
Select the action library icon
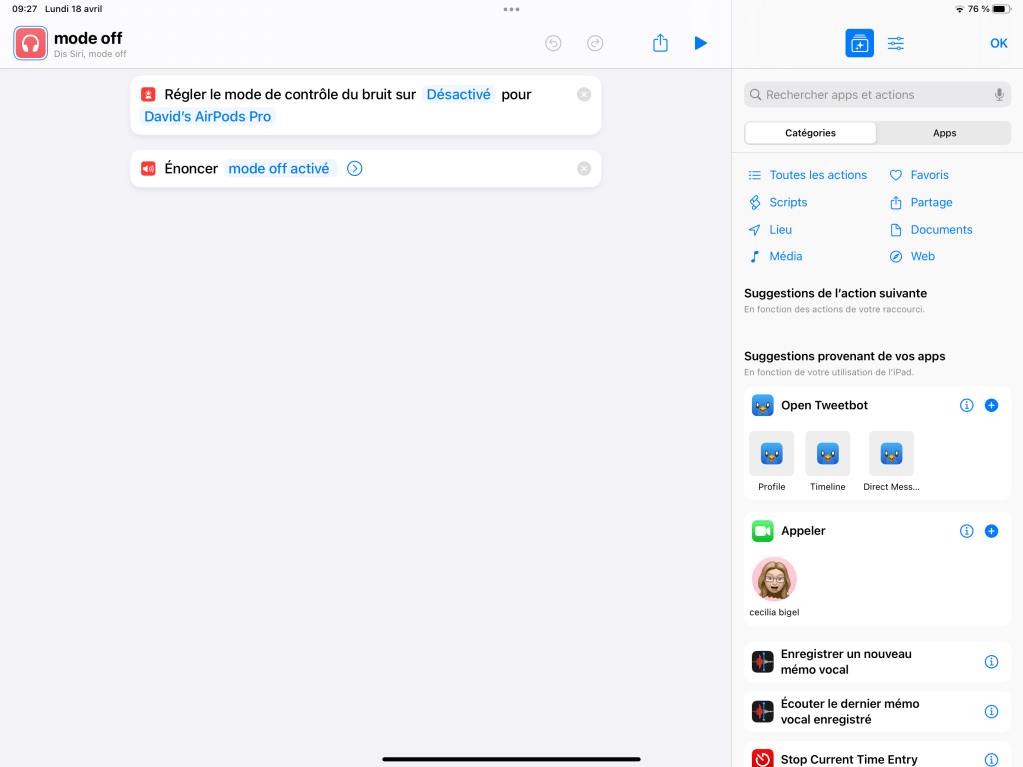pos(859,43)
